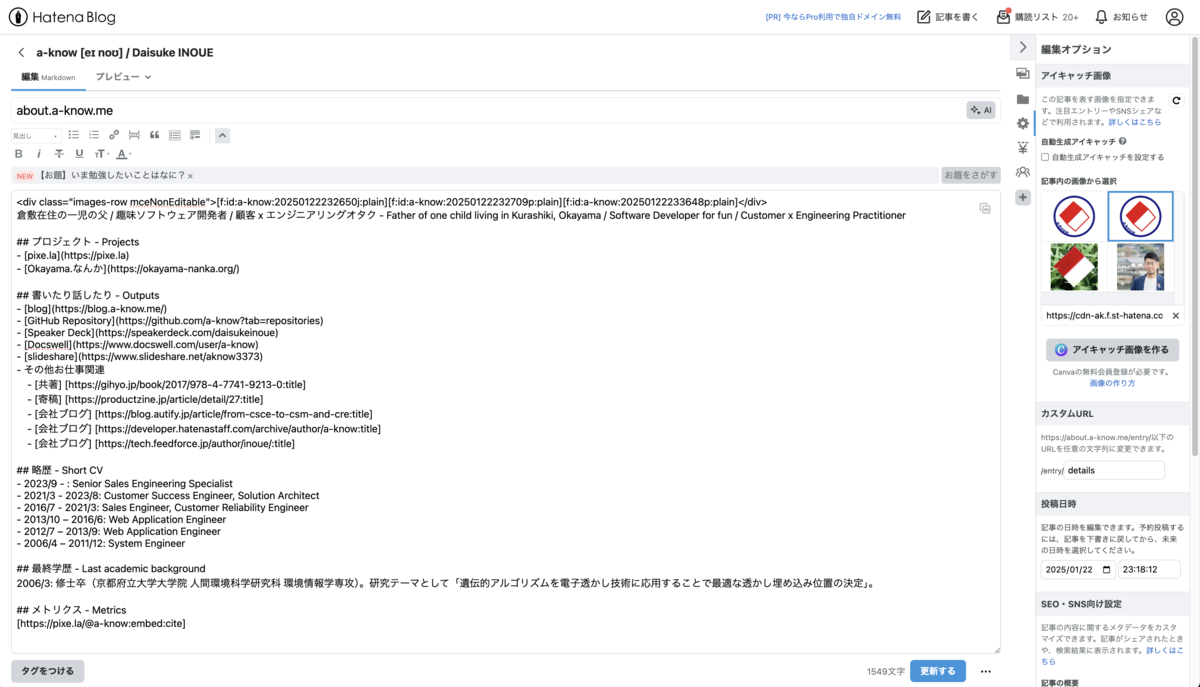Click the SEO・SNS向け設定 詳しくはこちら link
Screen dimensions: 1200x687
1114,655
